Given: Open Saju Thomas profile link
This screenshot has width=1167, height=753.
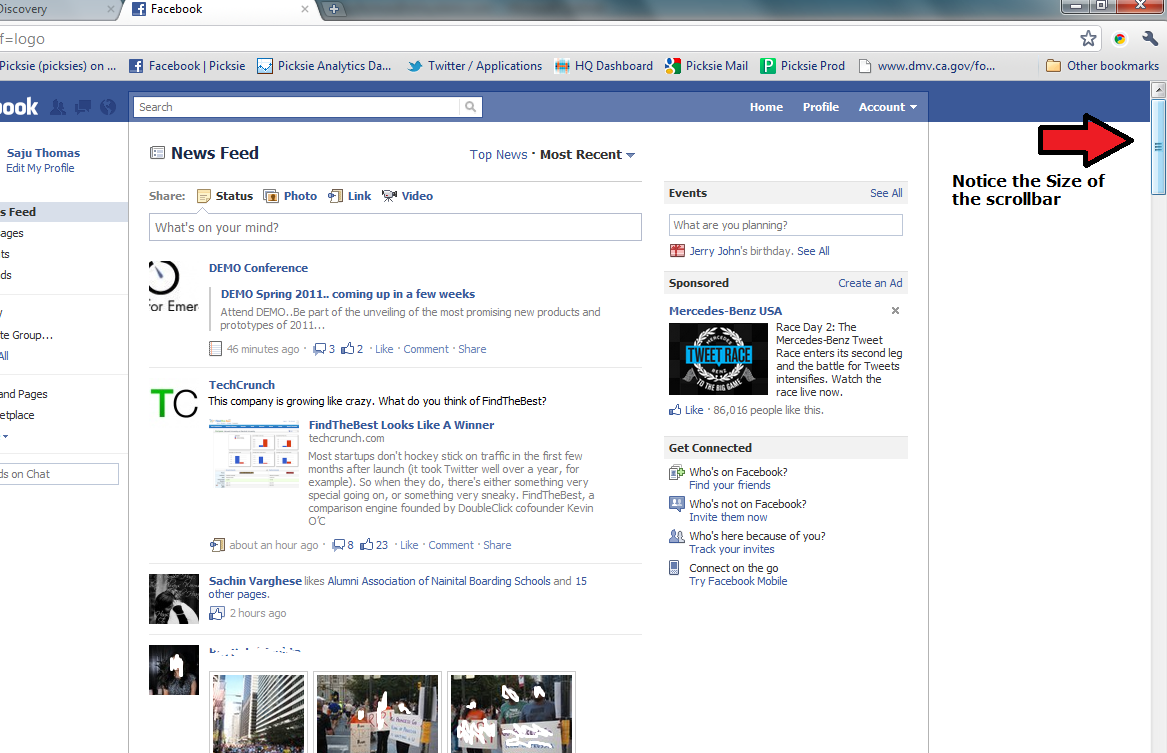Looking at the screenshot, I should click(43, 153).
